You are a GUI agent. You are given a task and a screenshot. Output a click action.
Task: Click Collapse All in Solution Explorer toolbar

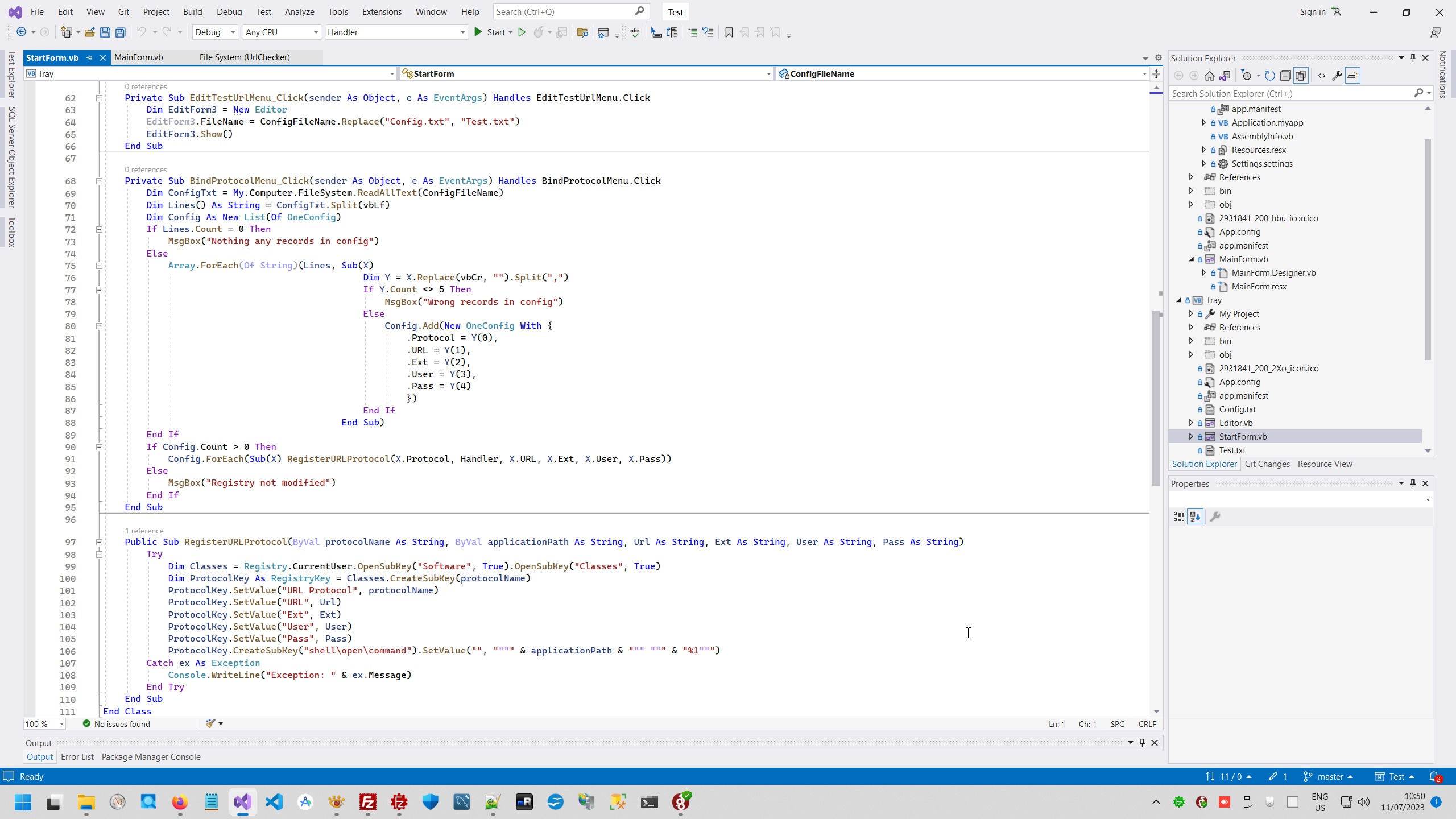(x=1285, y=75)
